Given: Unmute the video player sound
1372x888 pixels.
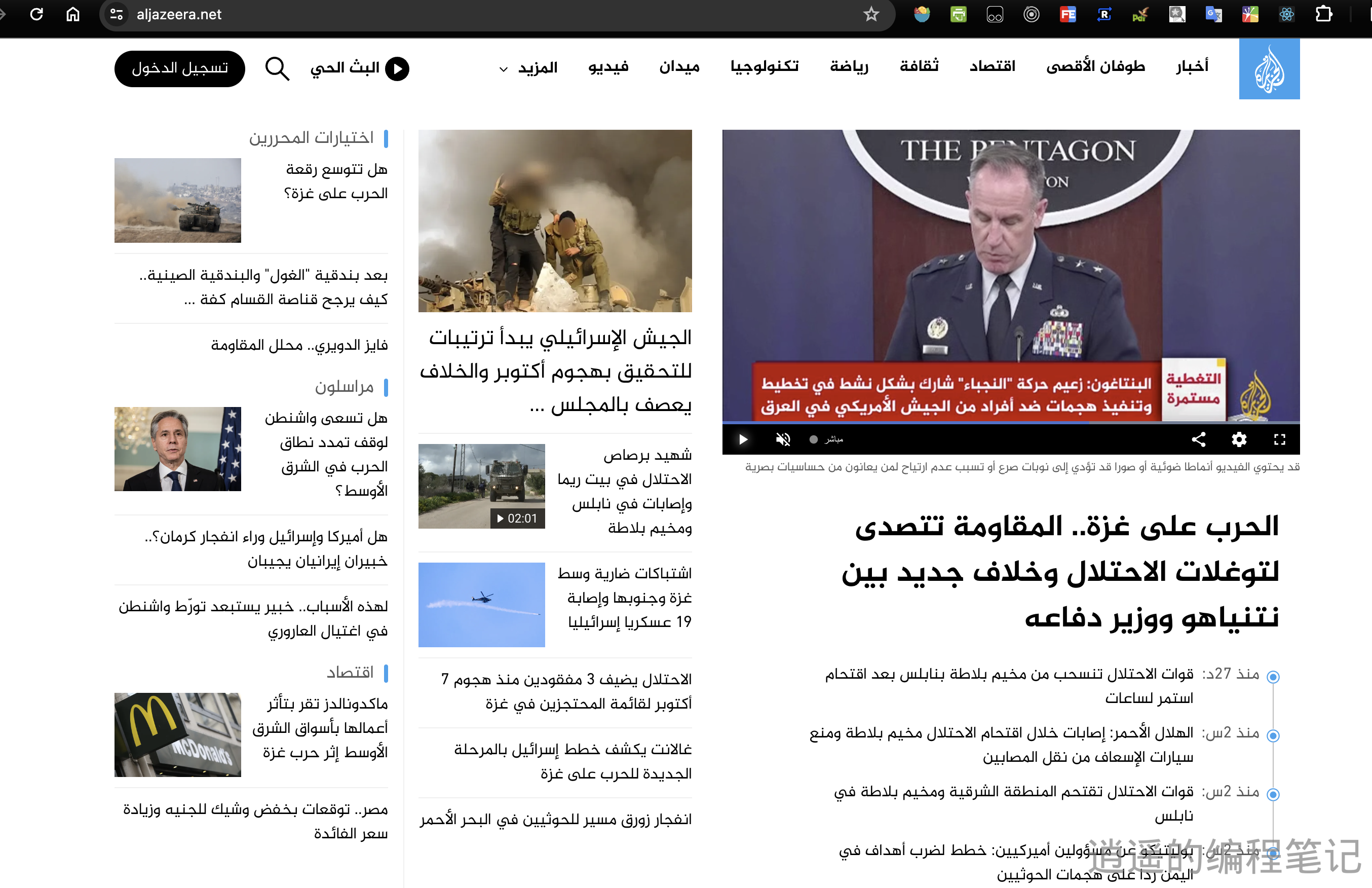Looking at the screenshot, I should pyautogui.click(x=783, y=440).
